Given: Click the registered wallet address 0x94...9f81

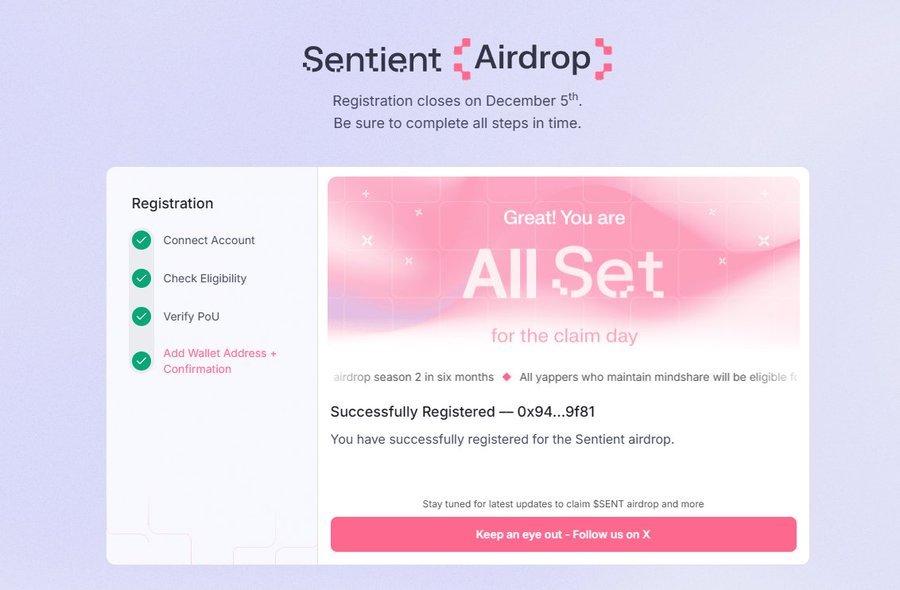Looking at the screenshot, I should (x=556, y=411).
